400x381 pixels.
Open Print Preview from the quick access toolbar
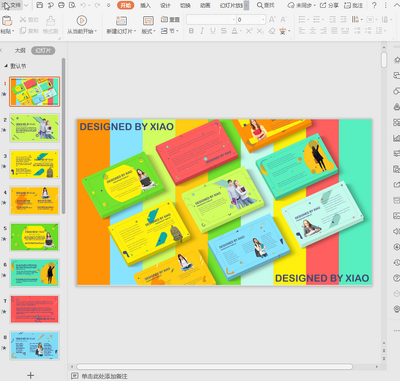click(x=72, y=5)
